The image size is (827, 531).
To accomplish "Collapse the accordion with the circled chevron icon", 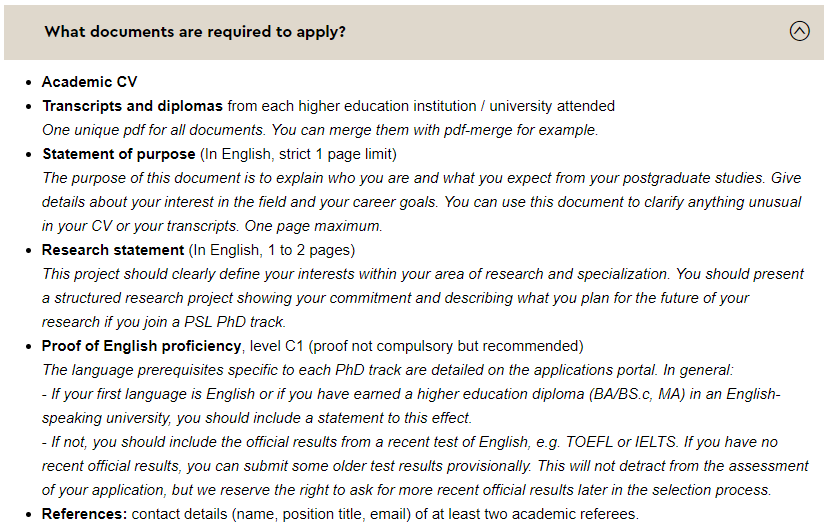I will (x=799, y=31).
